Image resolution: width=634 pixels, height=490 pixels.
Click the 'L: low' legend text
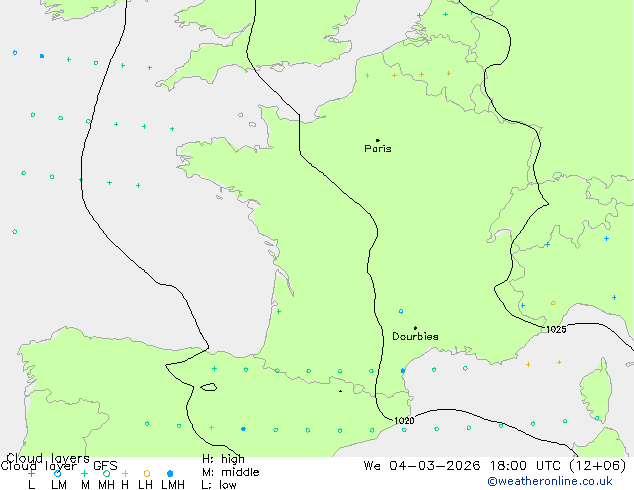(219, 485)
